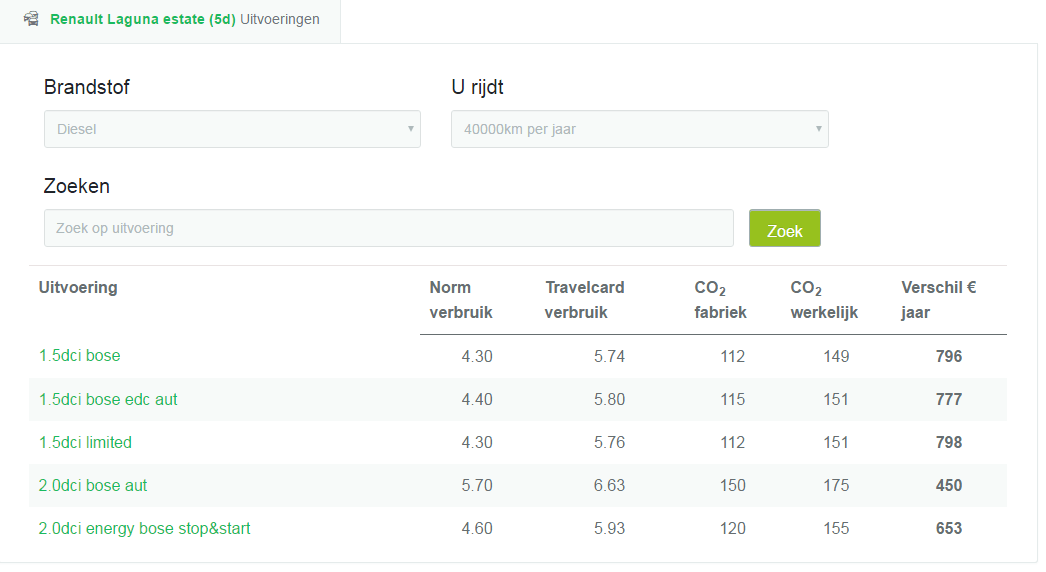Click the Renault Laguna estate (5d) title text

pyautogui.click(x=142, y=19)
